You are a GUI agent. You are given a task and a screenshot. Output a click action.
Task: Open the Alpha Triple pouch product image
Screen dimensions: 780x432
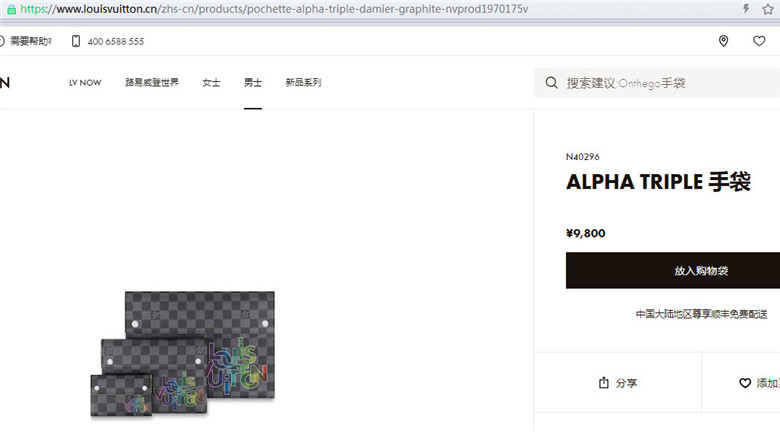183,354
